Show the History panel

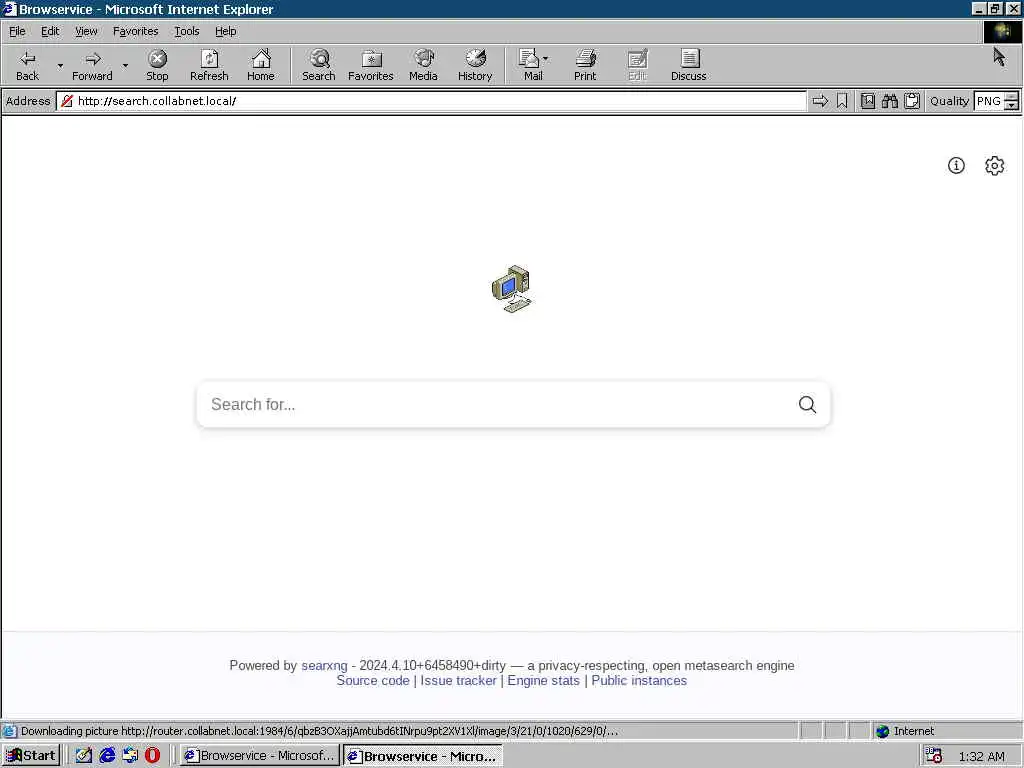coord(475,65)
